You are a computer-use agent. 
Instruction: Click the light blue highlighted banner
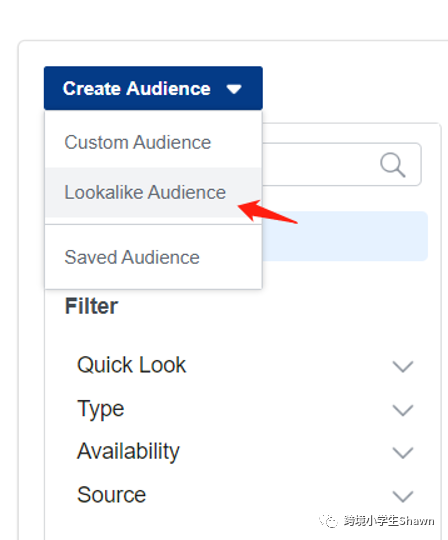(x=345, y=236)
